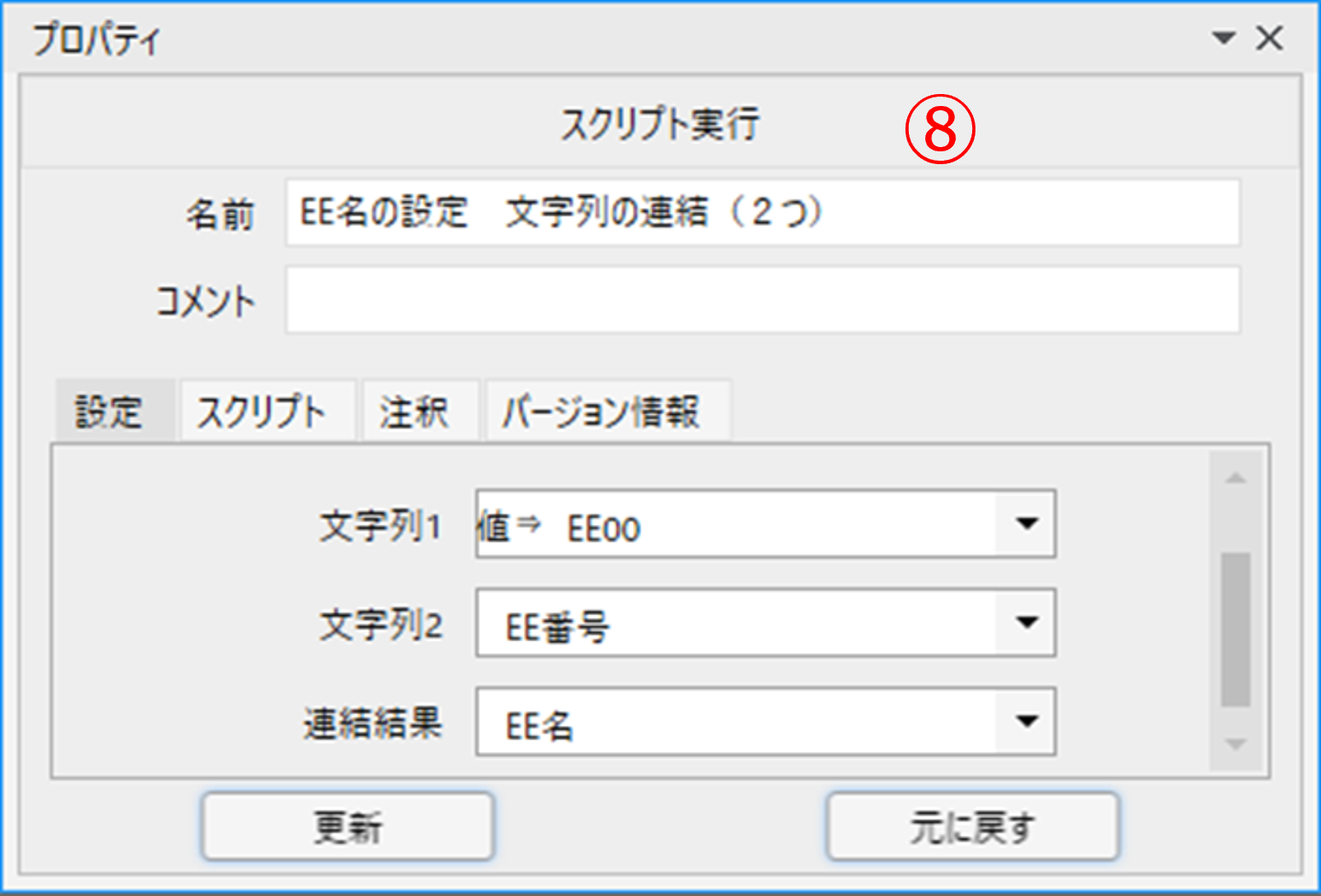Open the Properties panel options arrow
The height and width of the screenshot is (896, 1321).
coord(1224,38)
